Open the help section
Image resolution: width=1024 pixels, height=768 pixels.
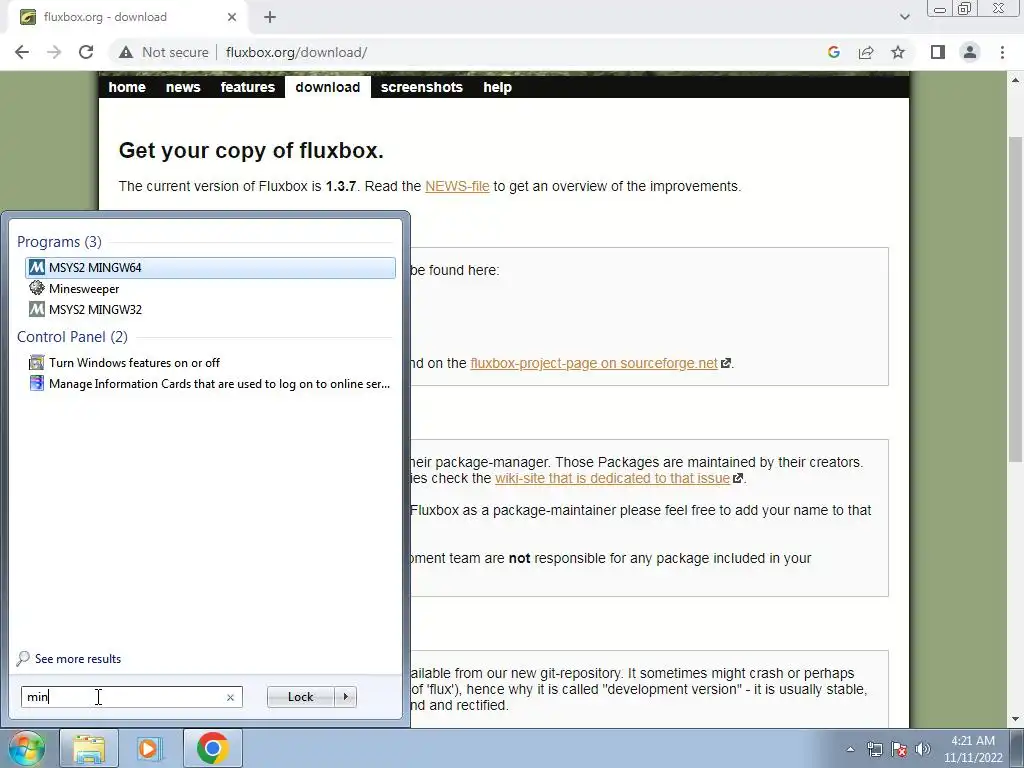click(497, 87)
